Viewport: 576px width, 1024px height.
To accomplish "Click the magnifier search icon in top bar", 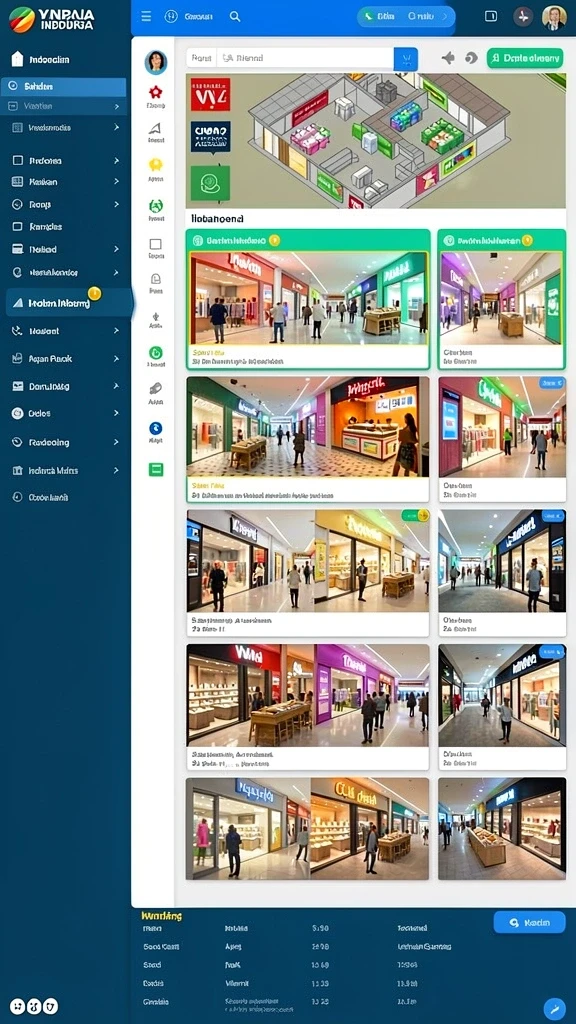I will [x=235, y=16].
